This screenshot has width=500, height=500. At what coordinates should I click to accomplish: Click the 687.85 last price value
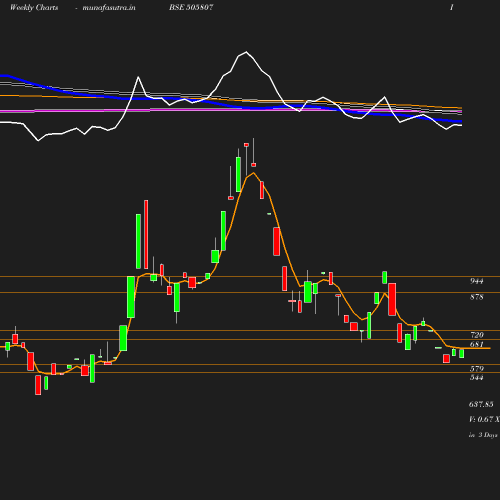pos(481,404)
